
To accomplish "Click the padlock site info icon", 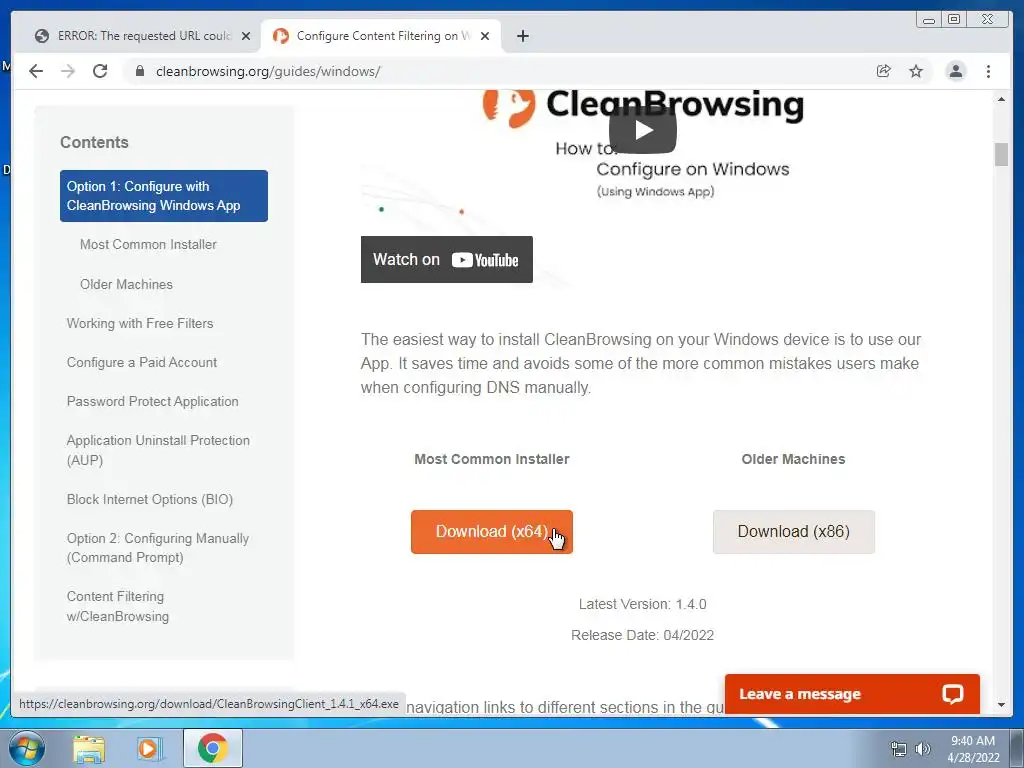I will [139, 71].
